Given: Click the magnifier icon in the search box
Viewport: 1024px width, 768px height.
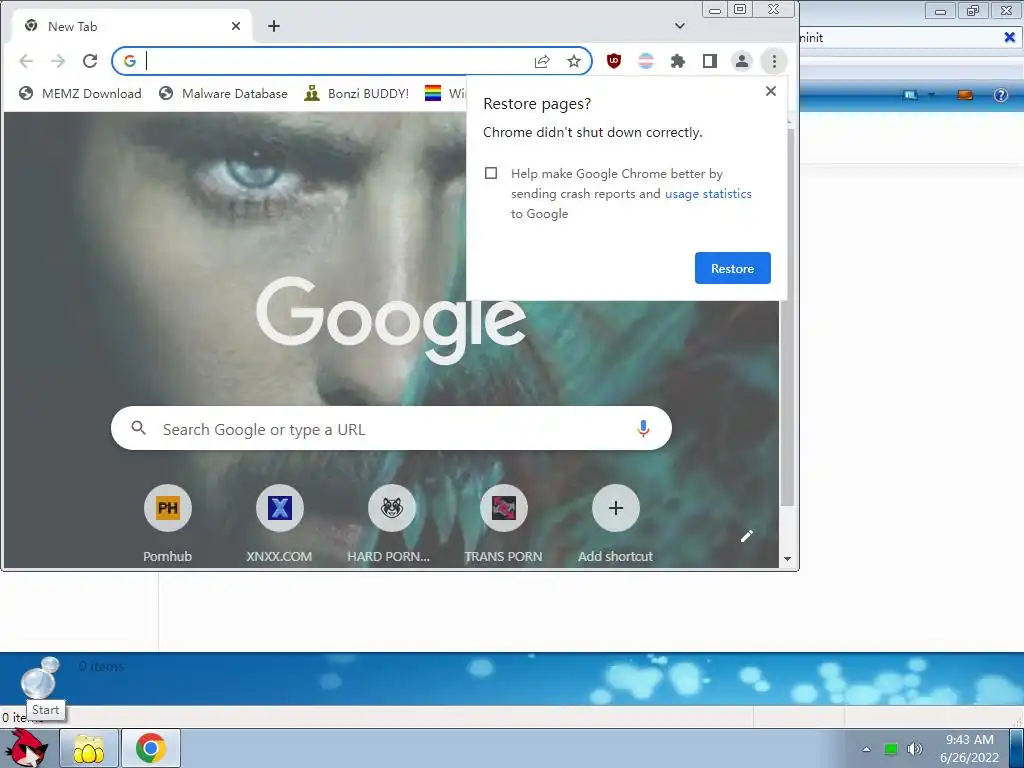Looking at the screenshot, I should tap(138, 428).
